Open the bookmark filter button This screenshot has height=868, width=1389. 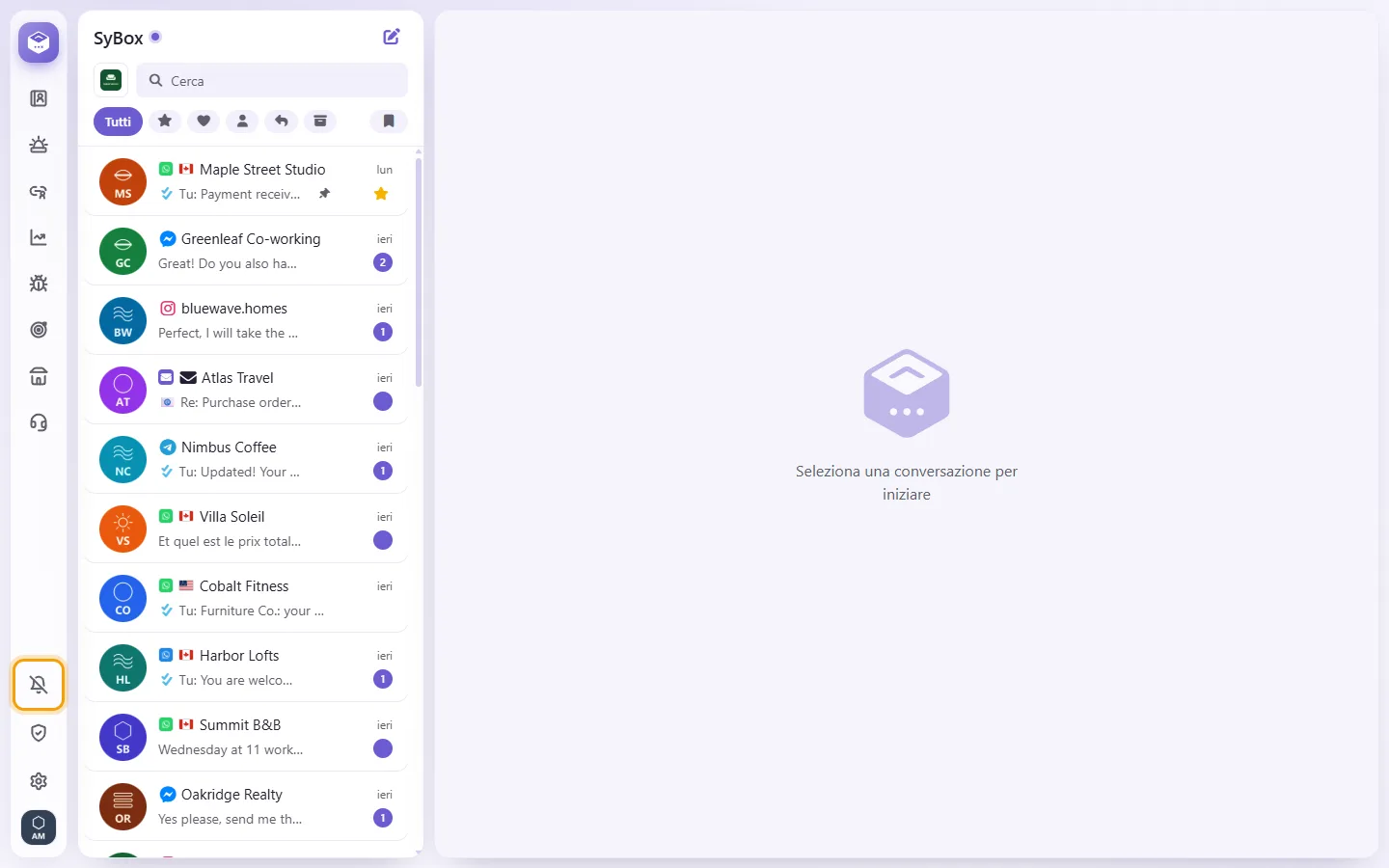389,121
